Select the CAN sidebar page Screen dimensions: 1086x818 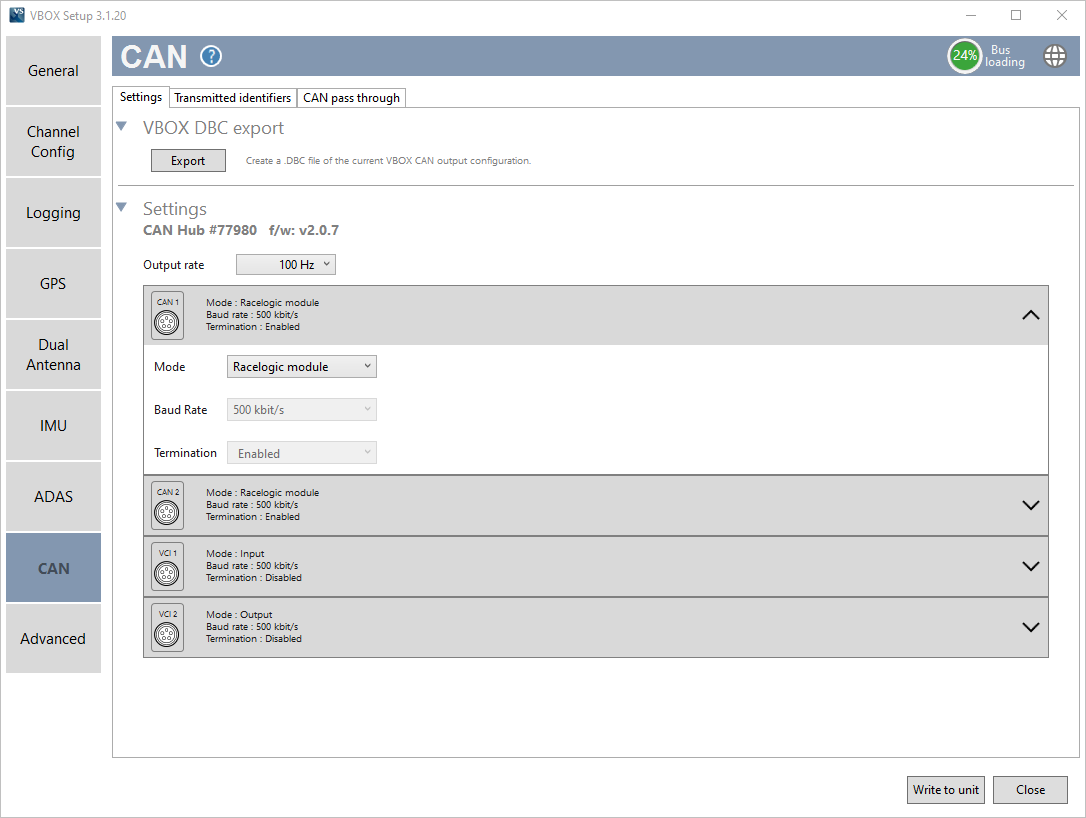coord(53,567)
